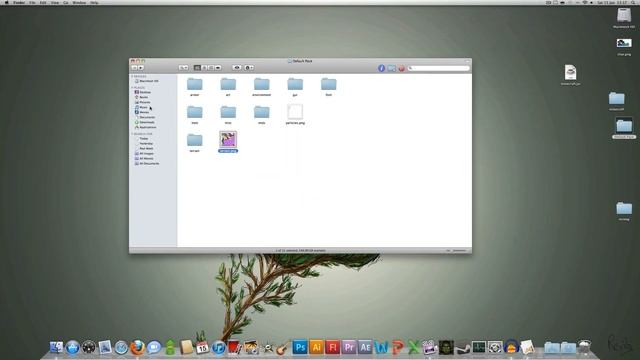Launch Premiere Pro from the Dock
The image size is (640, 360).
click(x=349, y=347)
